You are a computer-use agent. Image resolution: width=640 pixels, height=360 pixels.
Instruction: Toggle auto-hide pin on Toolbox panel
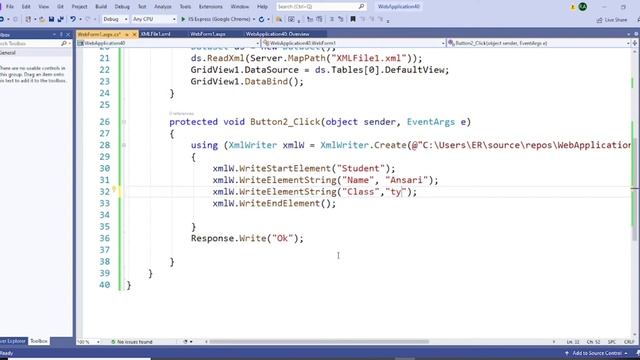click(x=61, y=35)
